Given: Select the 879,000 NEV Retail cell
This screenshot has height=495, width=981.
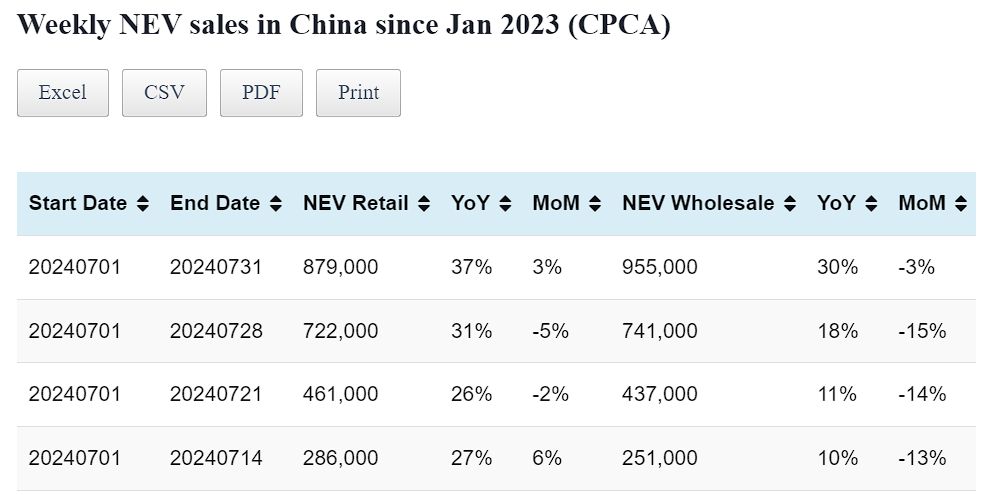Looking at the screenshot, I should (x=340, y=267).
